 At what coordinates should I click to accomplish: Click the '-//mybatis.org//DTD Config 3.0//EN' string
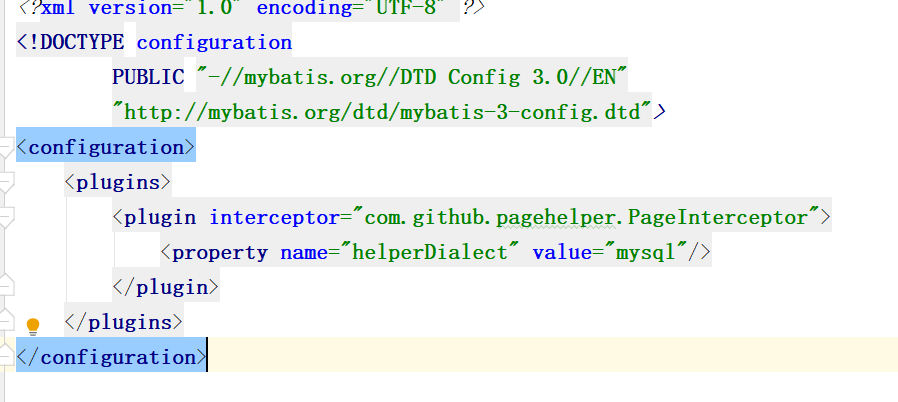[x=412, y=77]
